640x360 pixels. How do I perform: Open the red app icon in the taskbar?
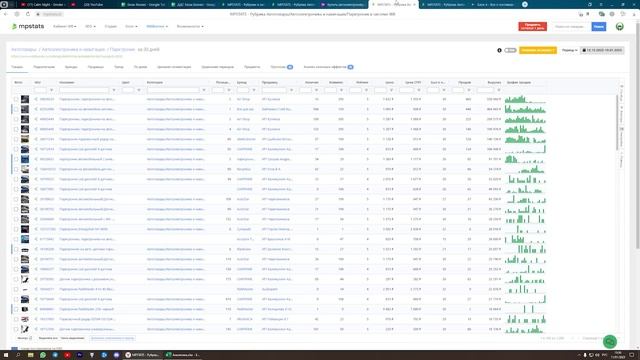click(67, 355)
